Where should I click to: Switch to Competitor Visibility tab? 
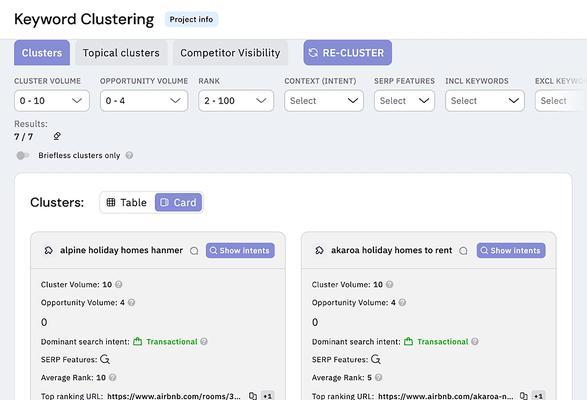[230, 53]
